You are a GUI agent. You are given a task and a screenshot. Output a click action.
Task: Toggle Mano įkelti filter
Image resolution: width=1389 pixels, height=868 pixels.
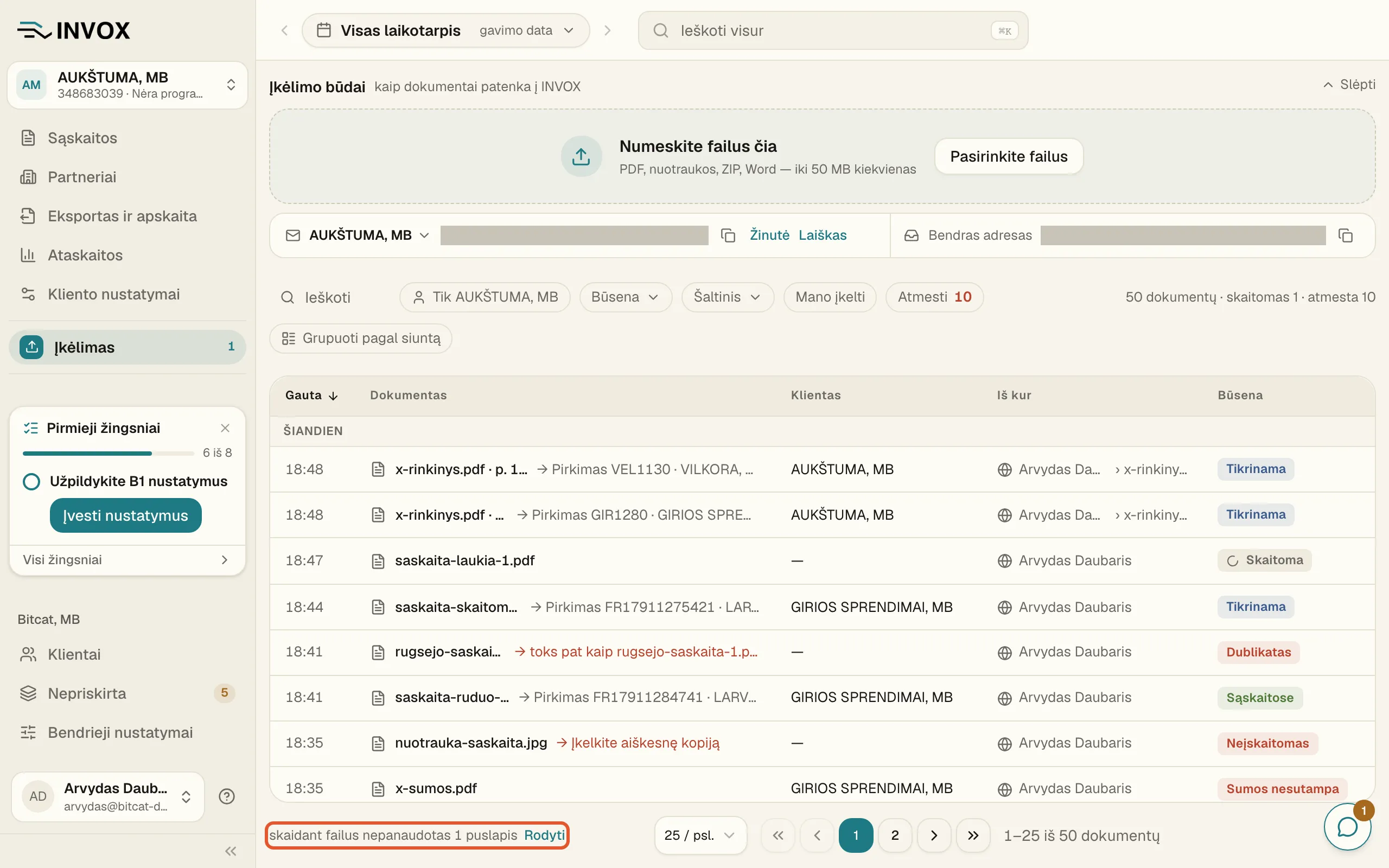(x=830, y=297)
